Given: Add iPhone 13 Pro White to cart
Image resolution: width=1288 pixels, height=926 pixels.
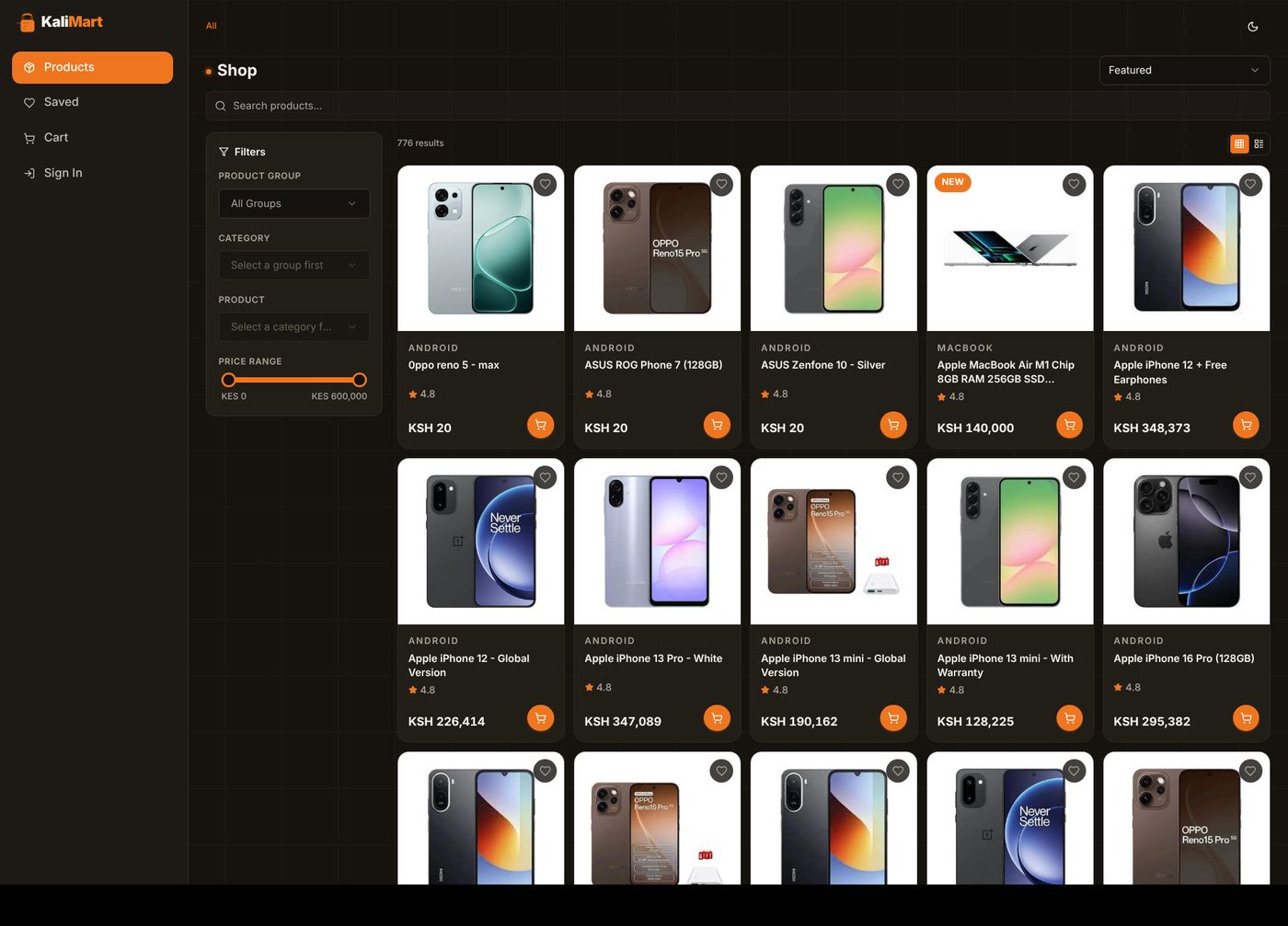Looking at the screenshot, I should pos(717,718).
